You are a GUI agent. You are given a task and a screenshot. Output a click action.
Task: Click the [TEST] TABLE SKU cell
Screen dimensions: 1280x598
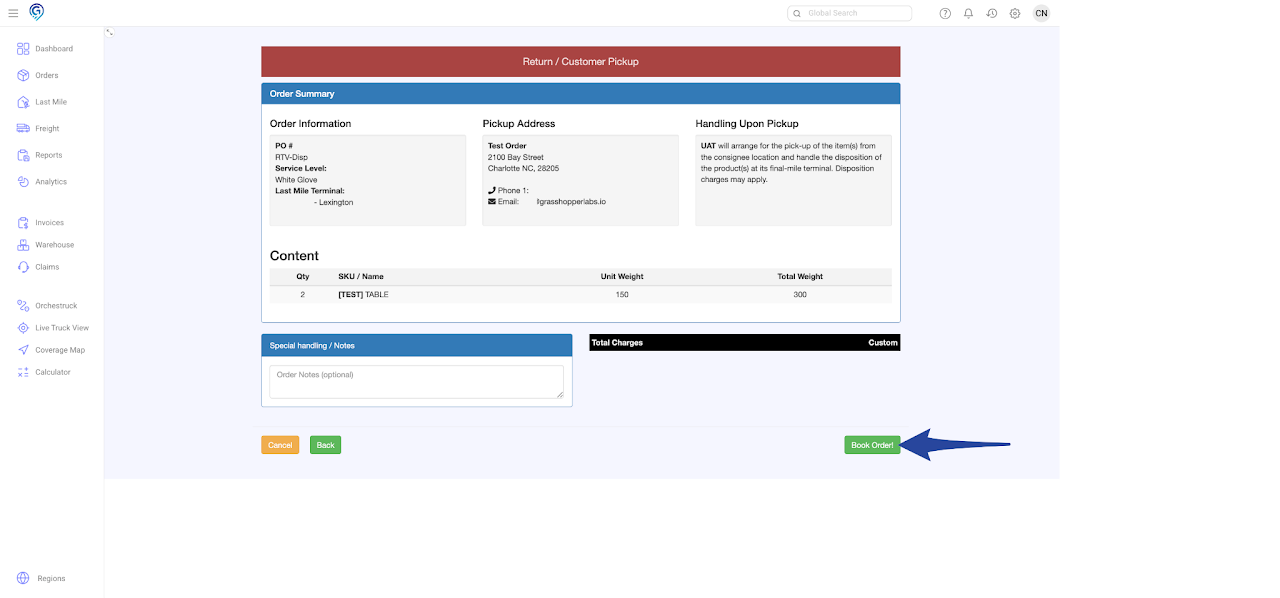point(363,295)
